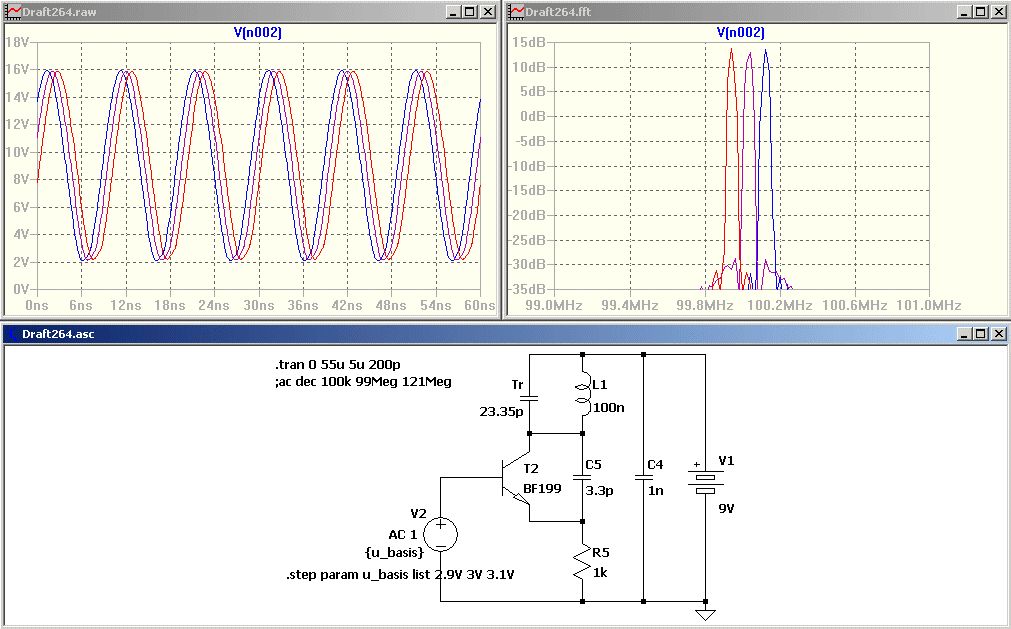Image resolution: width=1011 pixels, height=629 pixels.
Task: Select the V2 voltage source circle
Action: [440, 534]
